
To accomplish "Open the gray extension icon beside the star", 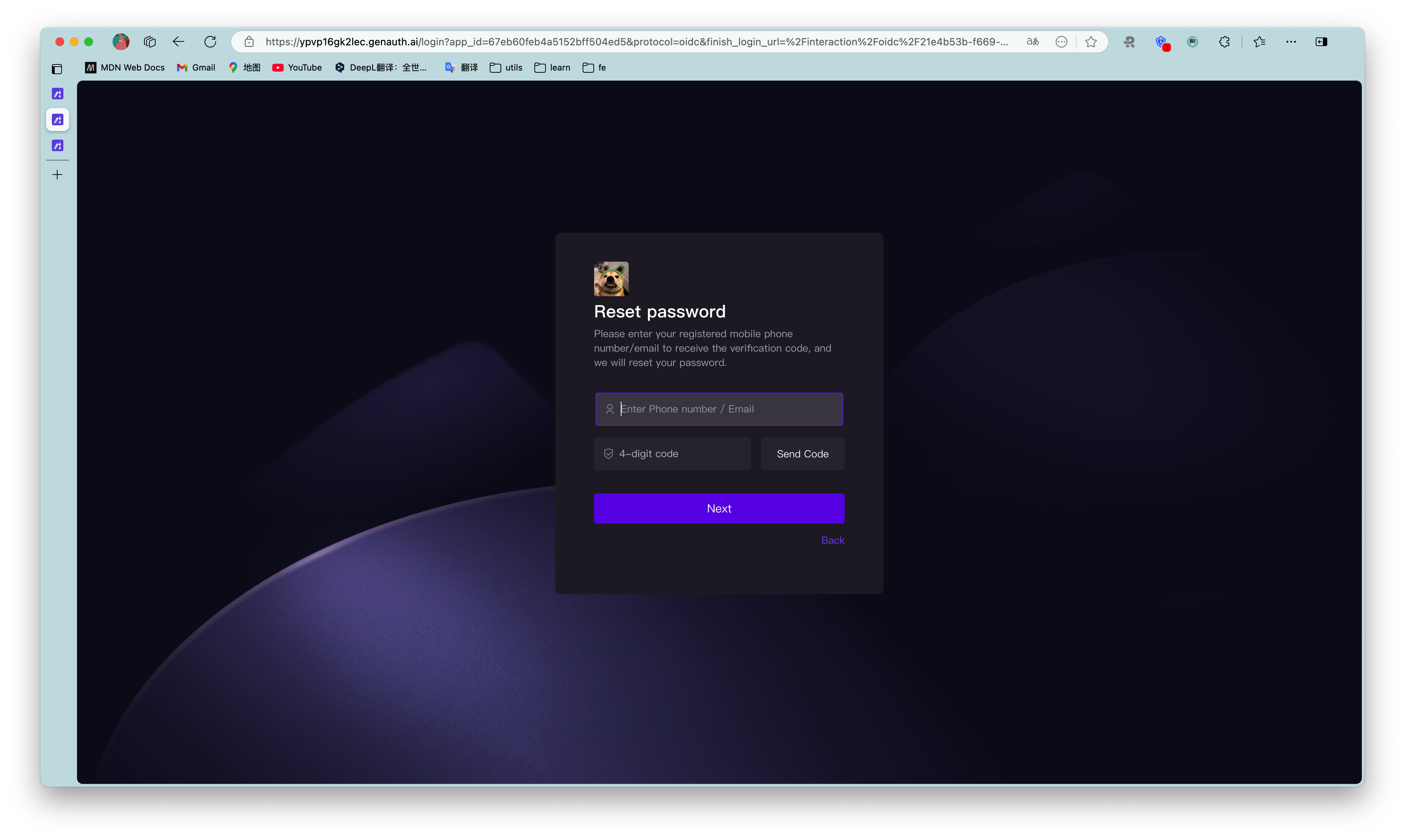I will pyautogui.click(x=1129, y=41).
